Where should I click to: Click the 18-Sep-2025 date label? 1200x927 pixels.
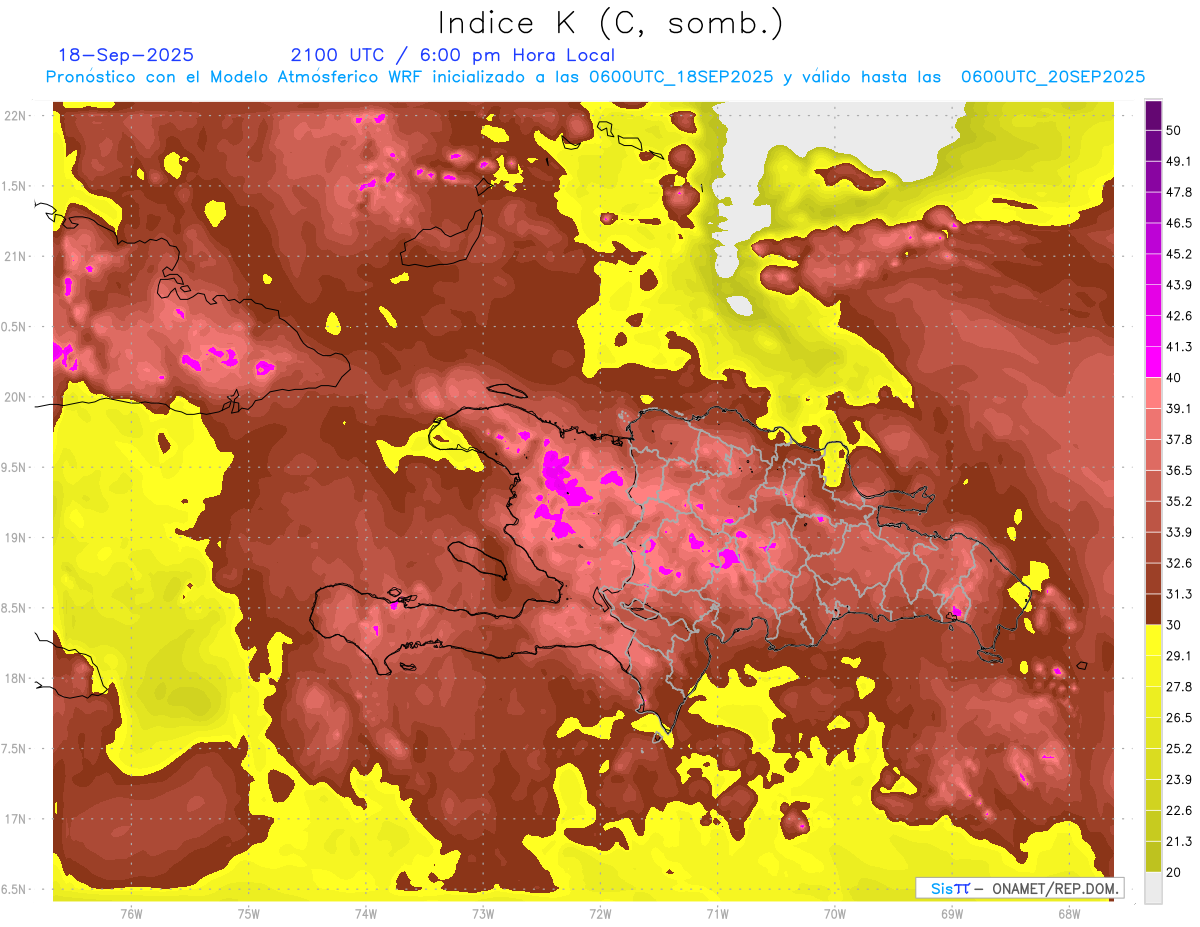coord(126,55)
